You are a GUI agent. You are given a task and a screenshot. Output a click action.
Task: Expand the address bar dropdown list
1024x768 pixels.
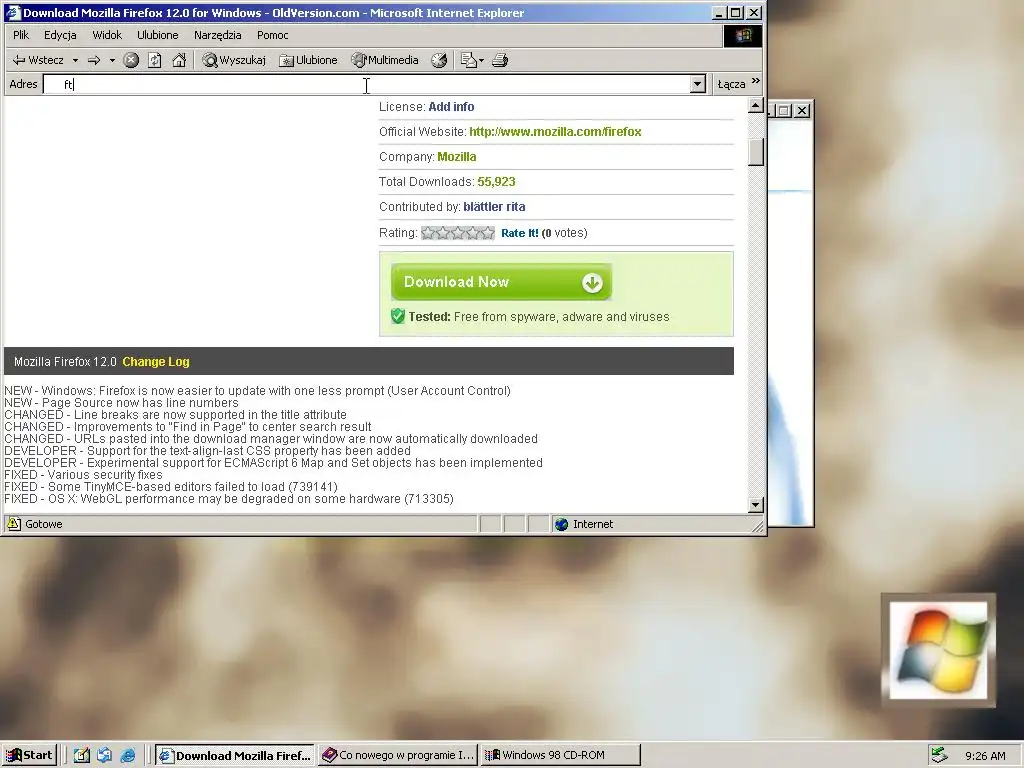coord(698,84)
